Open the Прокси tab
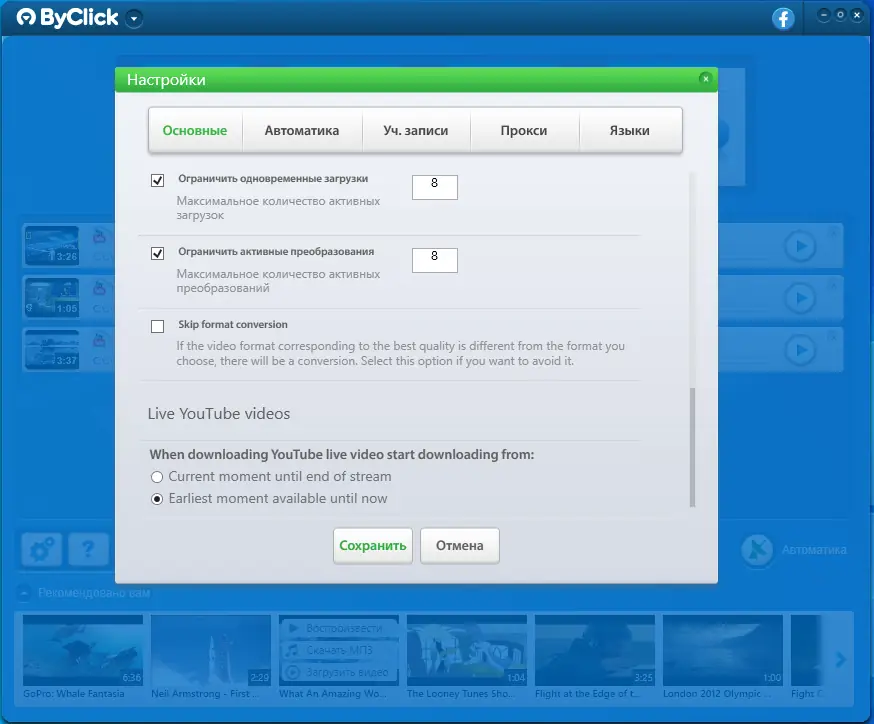Viewport: 874px width, 724px height. (523, 130)
